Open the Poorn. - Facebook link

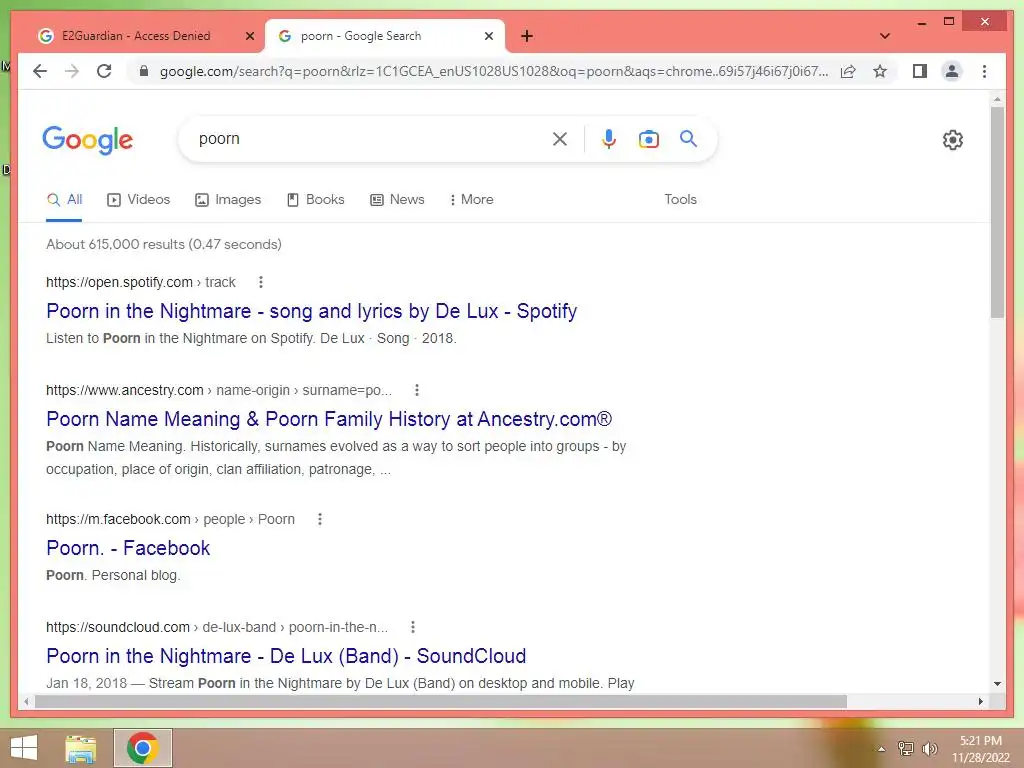[x=128, y=548]
